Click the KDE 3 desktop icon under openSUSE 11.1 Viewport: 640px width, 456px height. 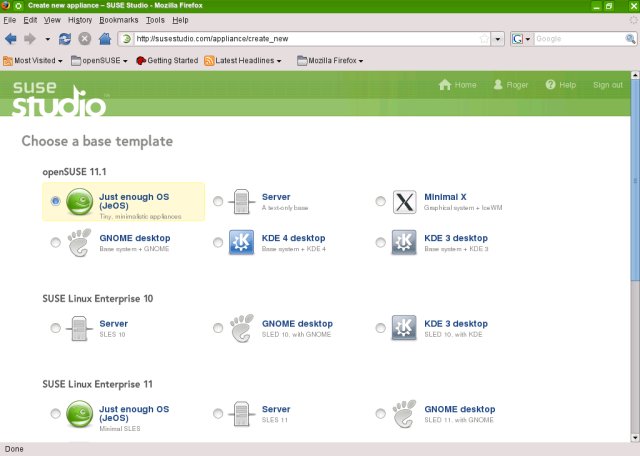point(404,242)
